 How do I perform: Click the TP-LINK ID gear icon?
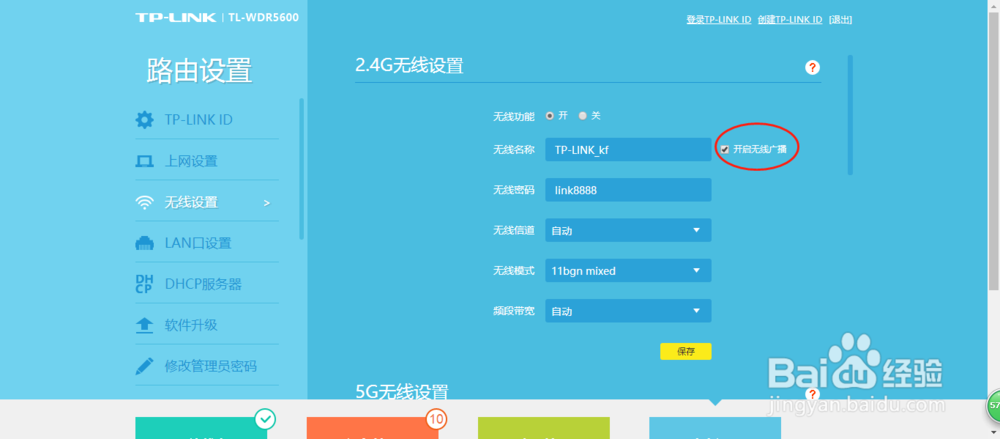(x=145, y=119)
